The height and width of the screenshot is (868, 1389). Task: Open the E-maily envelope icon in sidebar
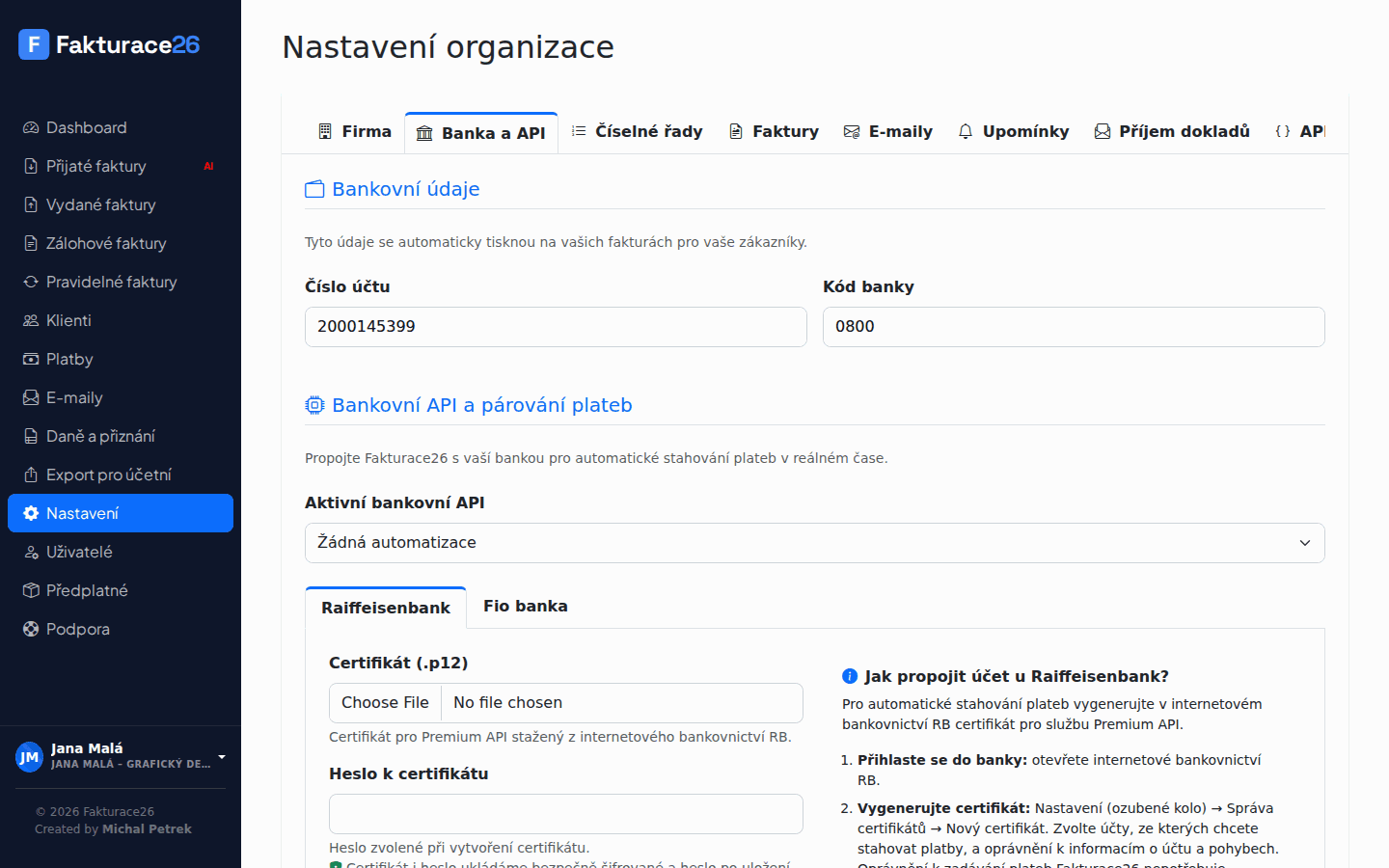[x=31, y=397]
